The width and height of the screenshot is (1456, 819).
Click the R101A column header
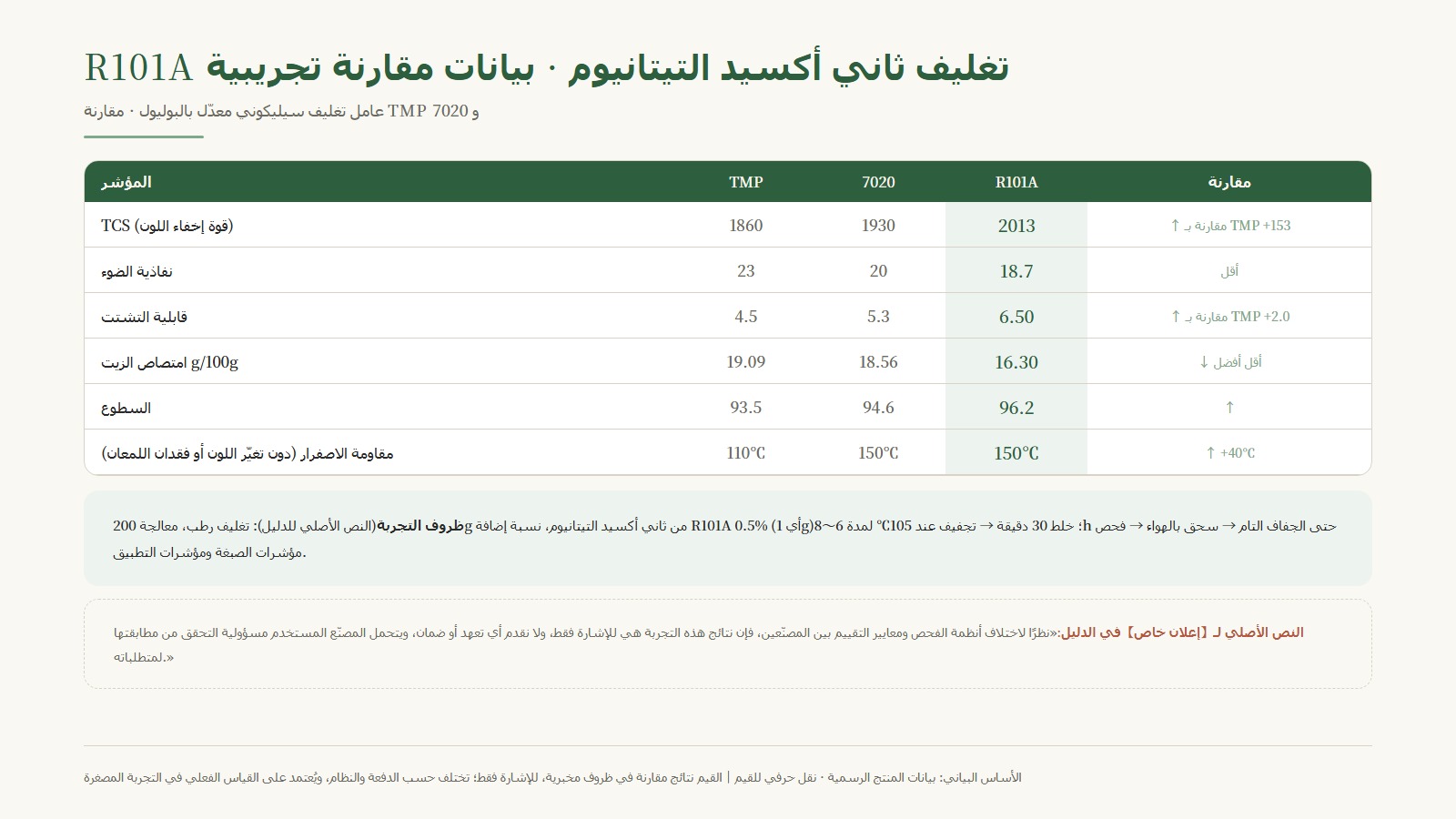coord(1016,182)
